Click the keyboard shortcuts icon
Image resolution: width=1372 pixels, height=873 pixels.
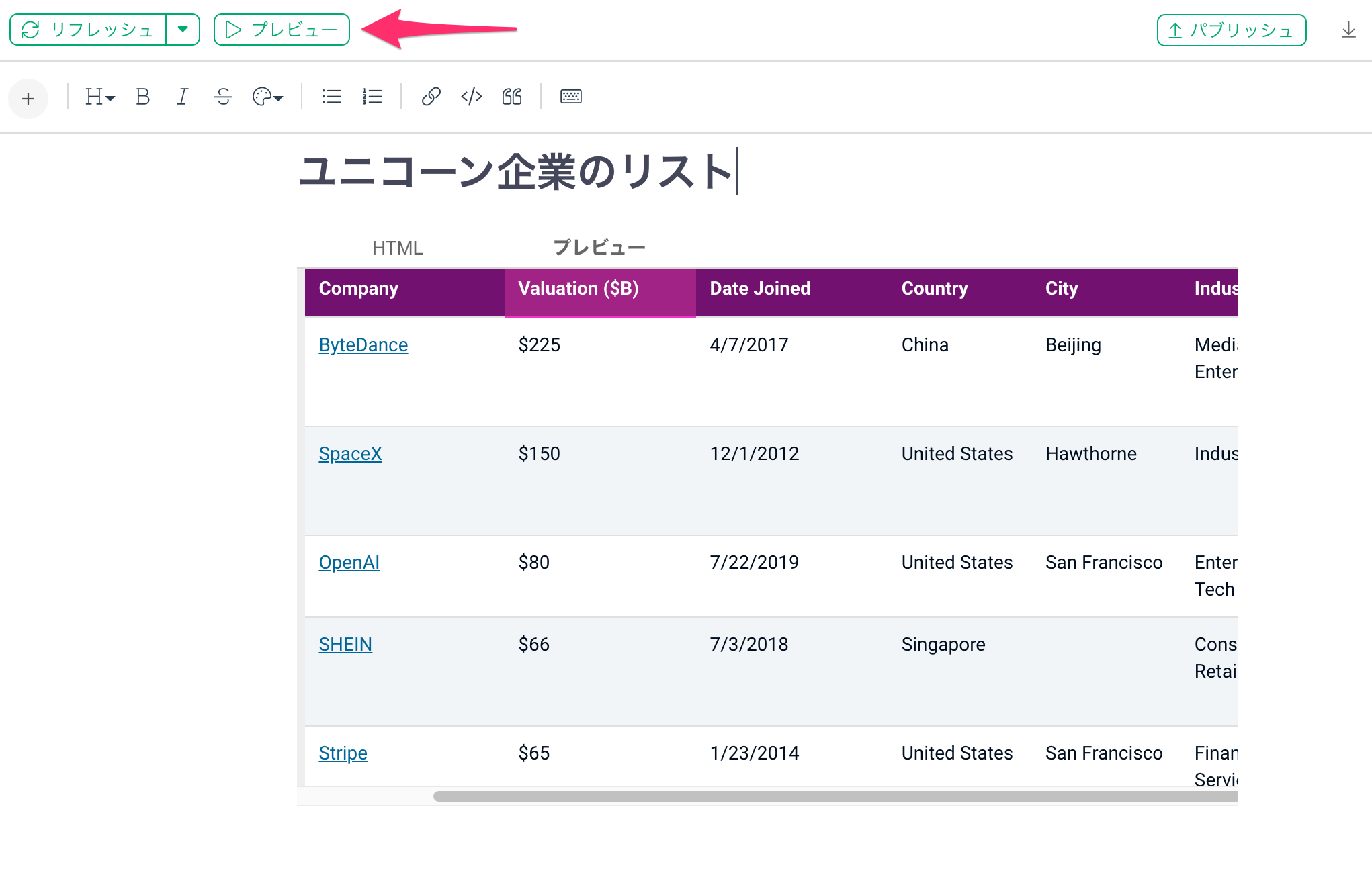571,97
